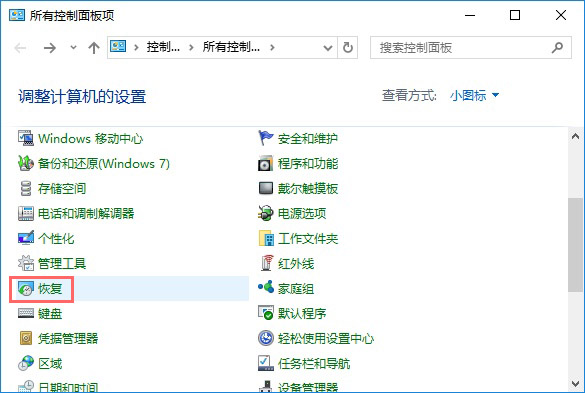Viewport: 585px width, 393px height.
Task: Open the 凭据管理器 credential manager icon
Action: pos(26,338)
